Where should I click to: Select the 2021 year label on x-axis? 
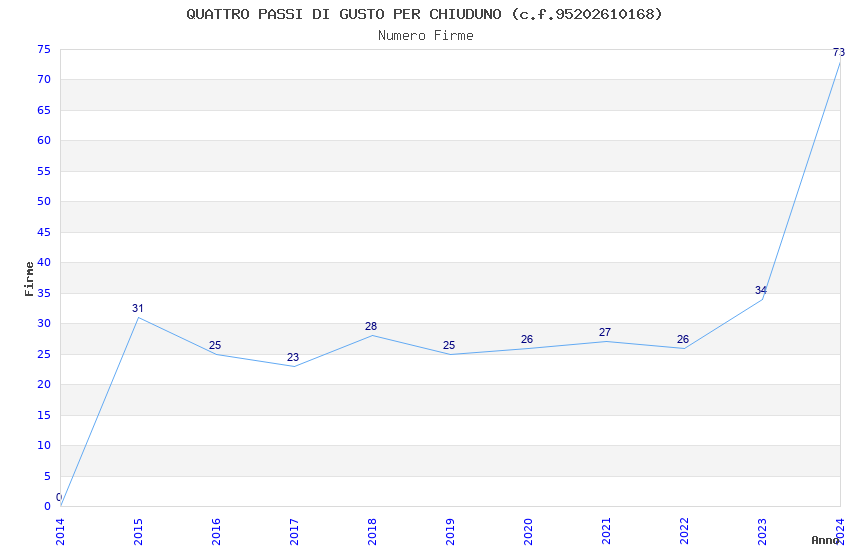pos(607,532)
